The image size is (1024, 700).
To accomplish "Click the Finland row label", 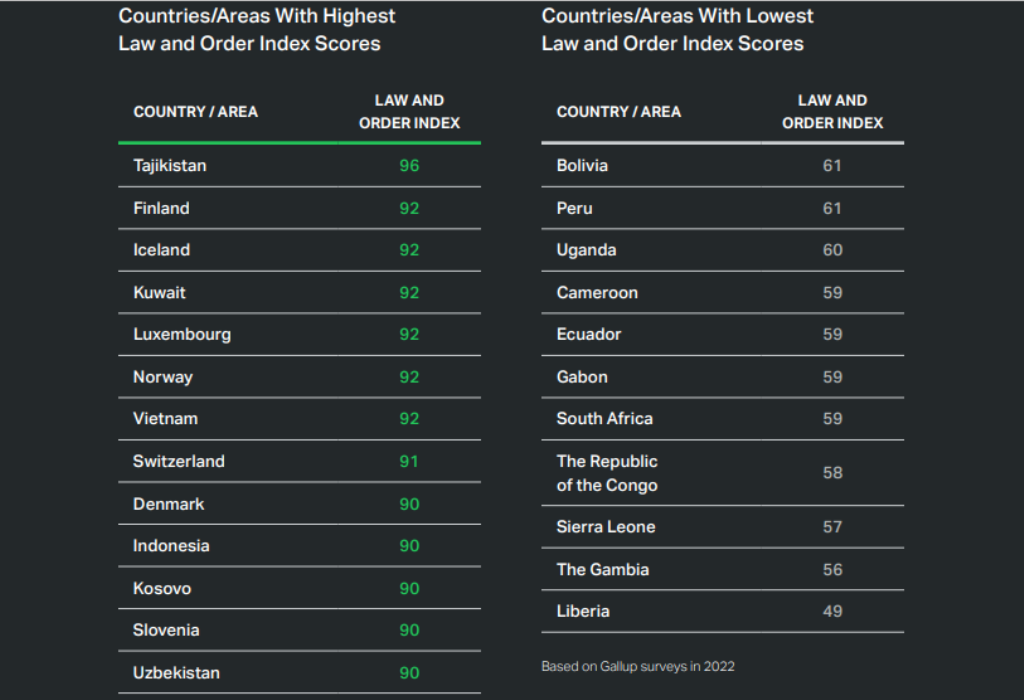I will [161, 208].
